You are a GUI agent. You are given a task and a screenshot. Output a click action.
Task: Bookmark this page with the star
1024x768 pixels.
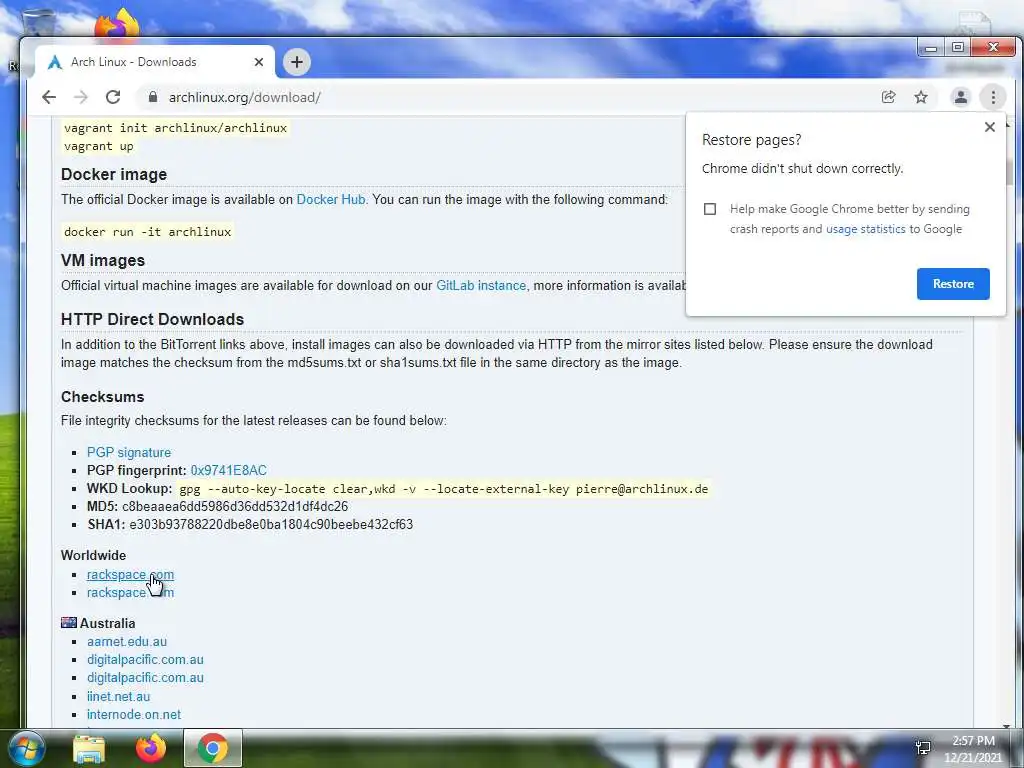tap(921, 97)
